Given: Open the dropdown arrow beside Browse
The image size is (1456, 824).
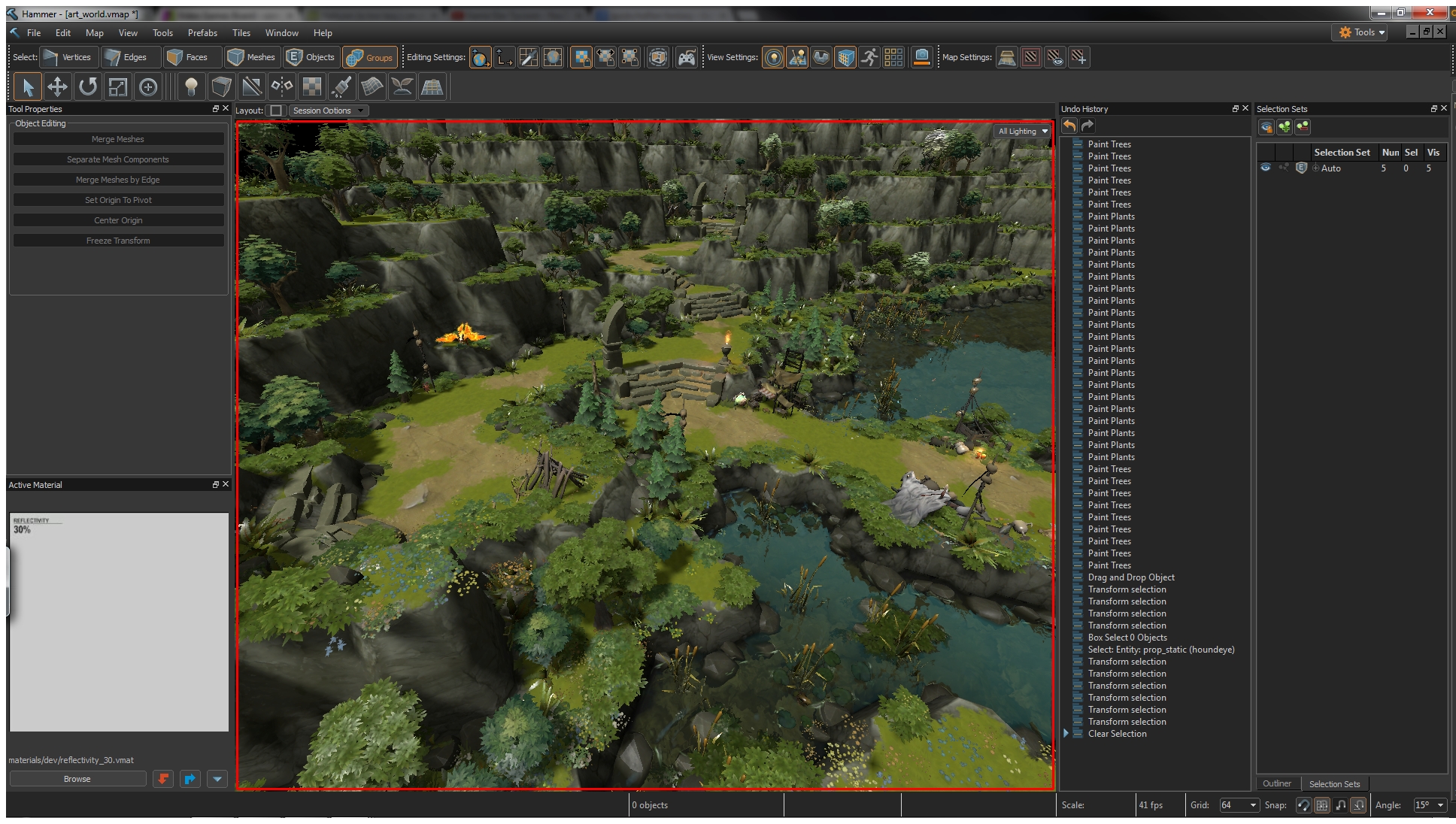Looking at the screenshot, I should (217, 779).
